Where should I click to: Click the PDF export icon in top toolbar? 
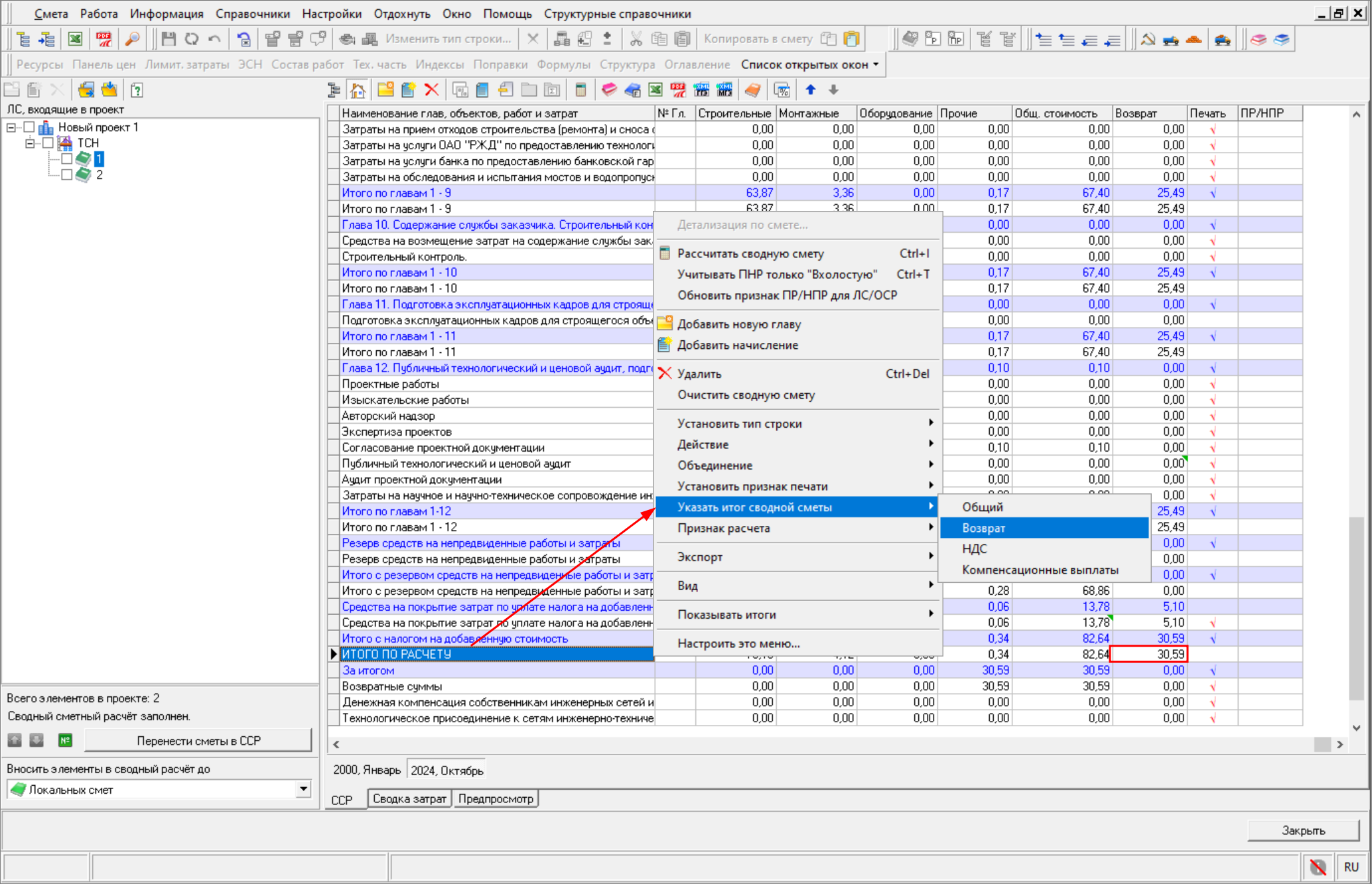103,39
